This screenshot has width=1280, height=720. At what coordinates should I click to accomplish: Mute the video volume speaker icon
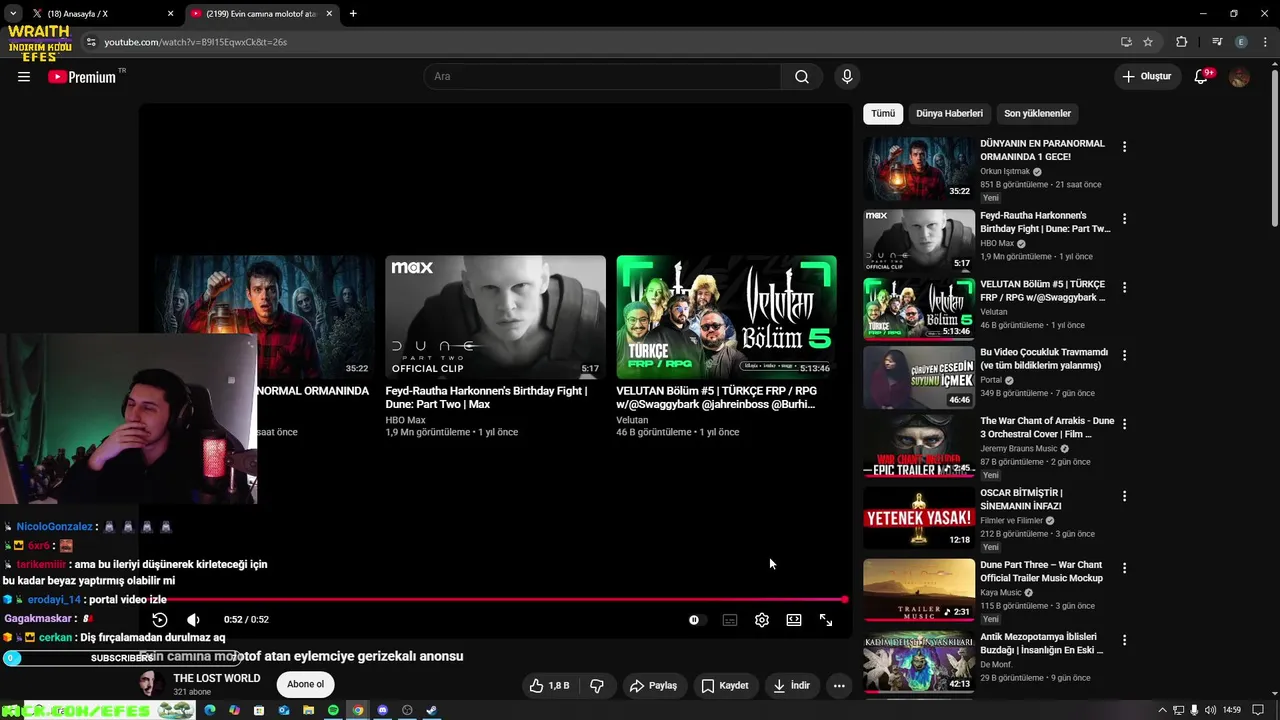point(194,620)
